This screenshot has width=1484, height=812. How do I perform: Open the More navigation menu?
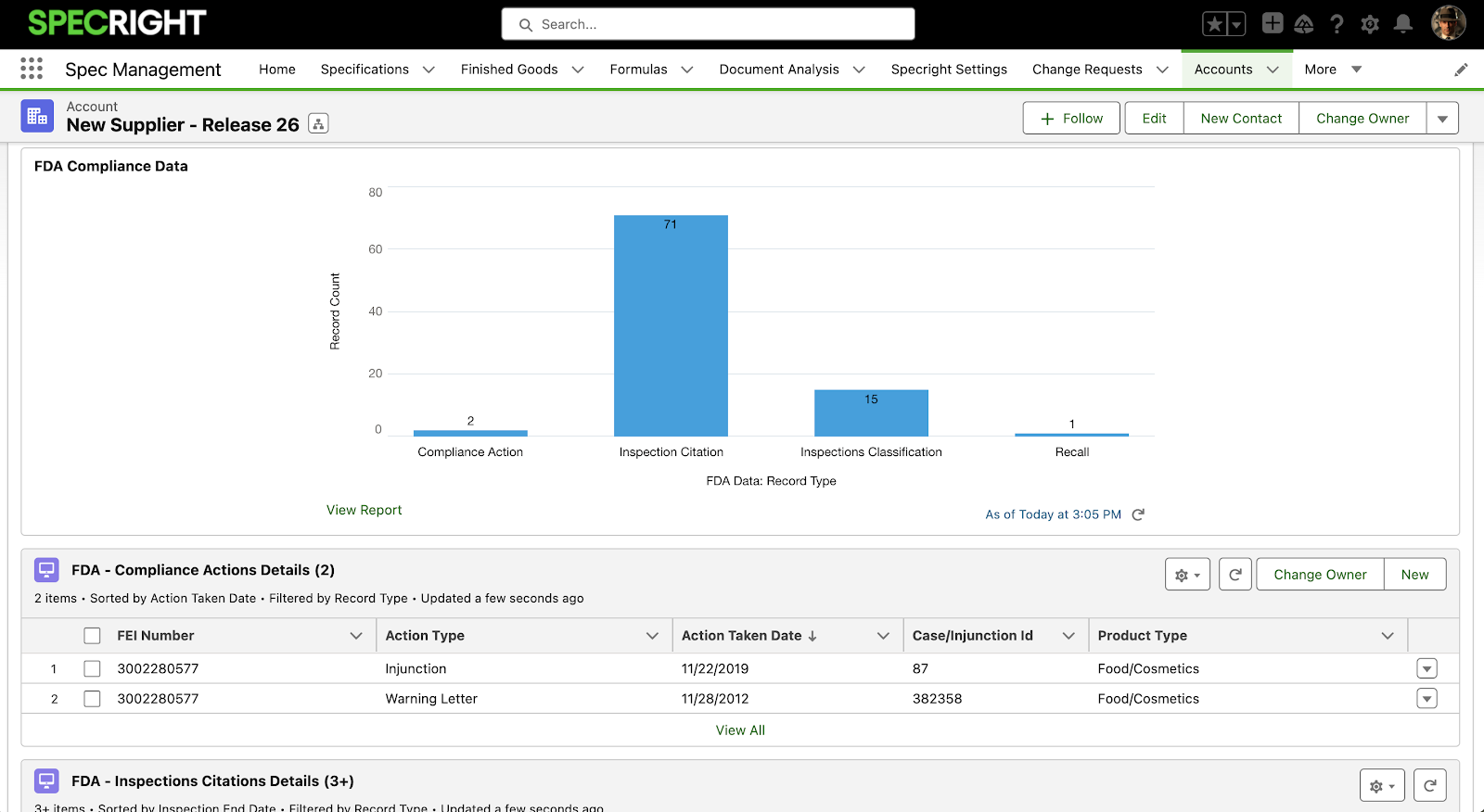coord(1334,70)
